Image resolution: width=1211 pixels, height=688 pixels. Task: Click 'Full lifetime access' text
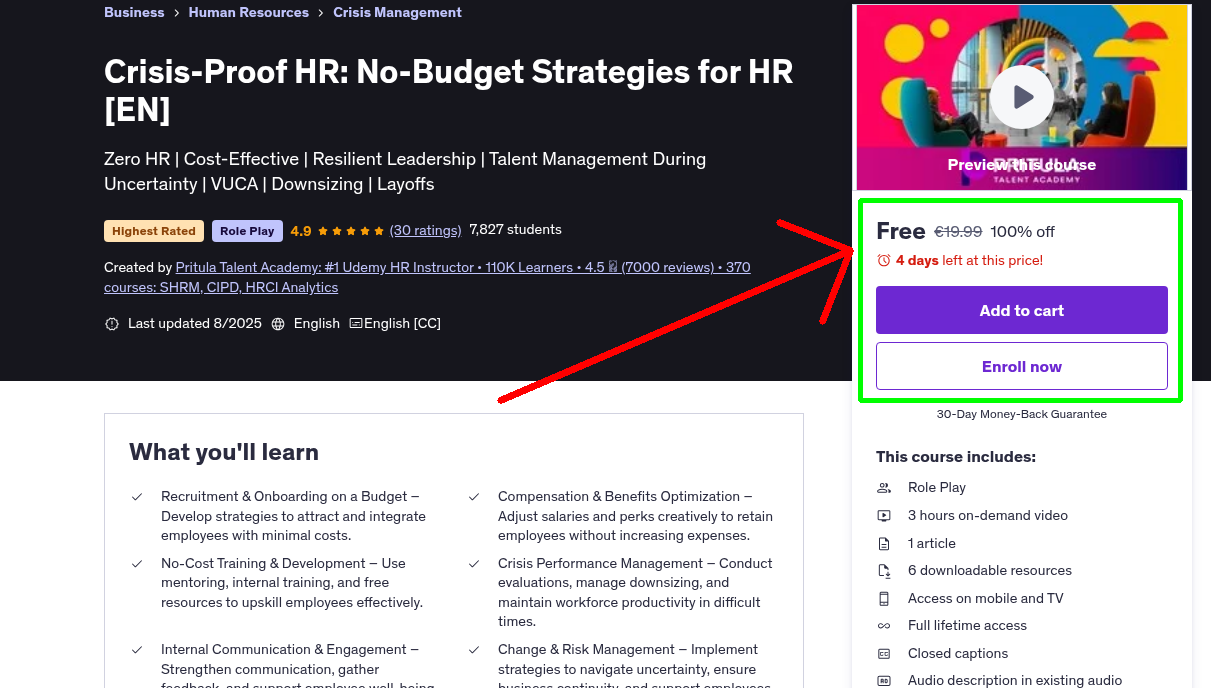967,626
